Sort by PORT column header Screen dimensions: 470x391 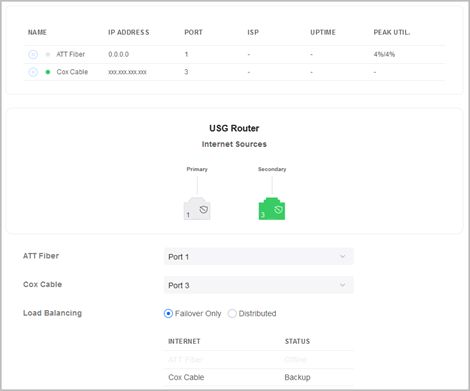click(x=193, y=32)
